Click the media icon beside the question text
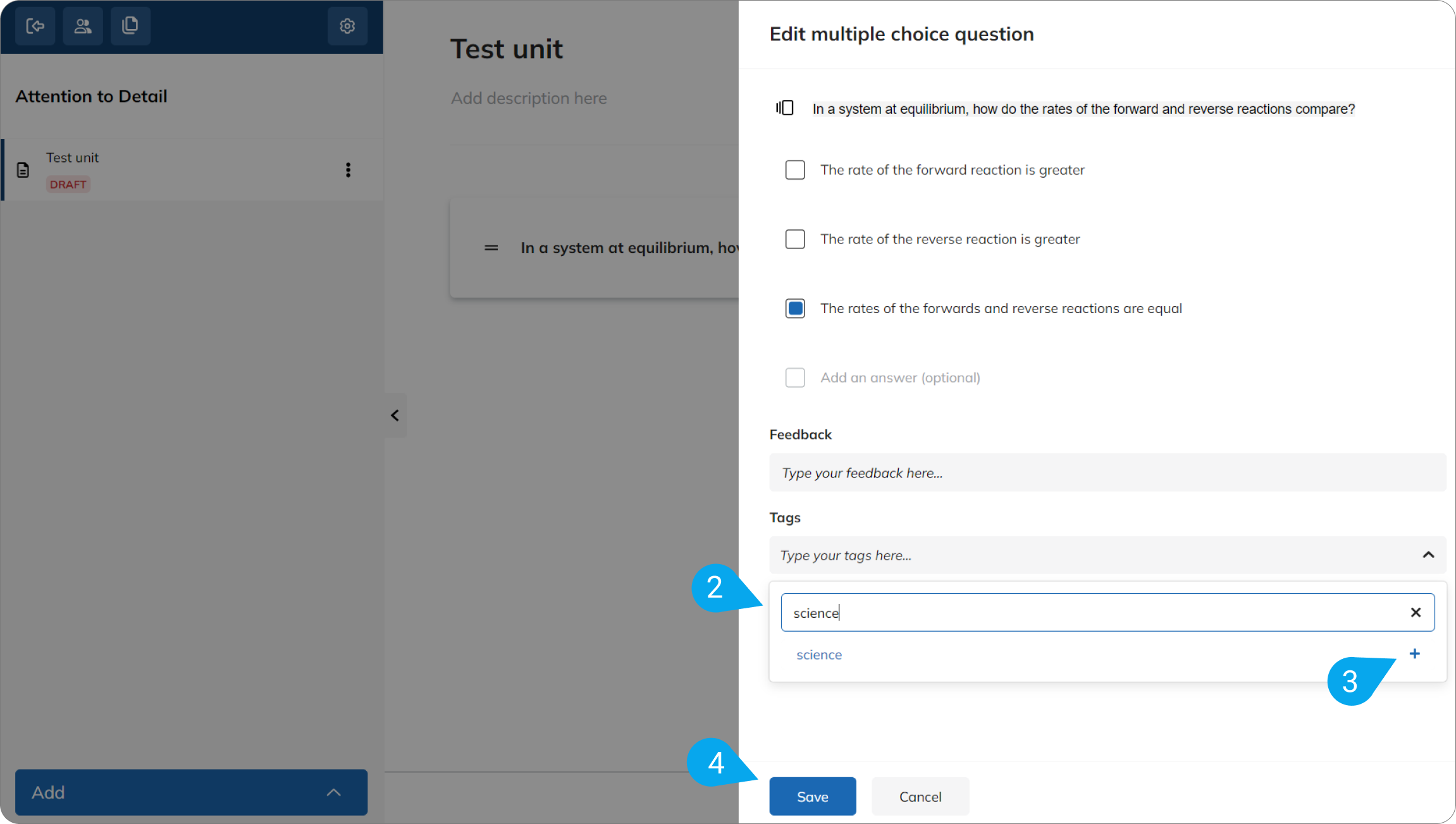 coord(784,108)
